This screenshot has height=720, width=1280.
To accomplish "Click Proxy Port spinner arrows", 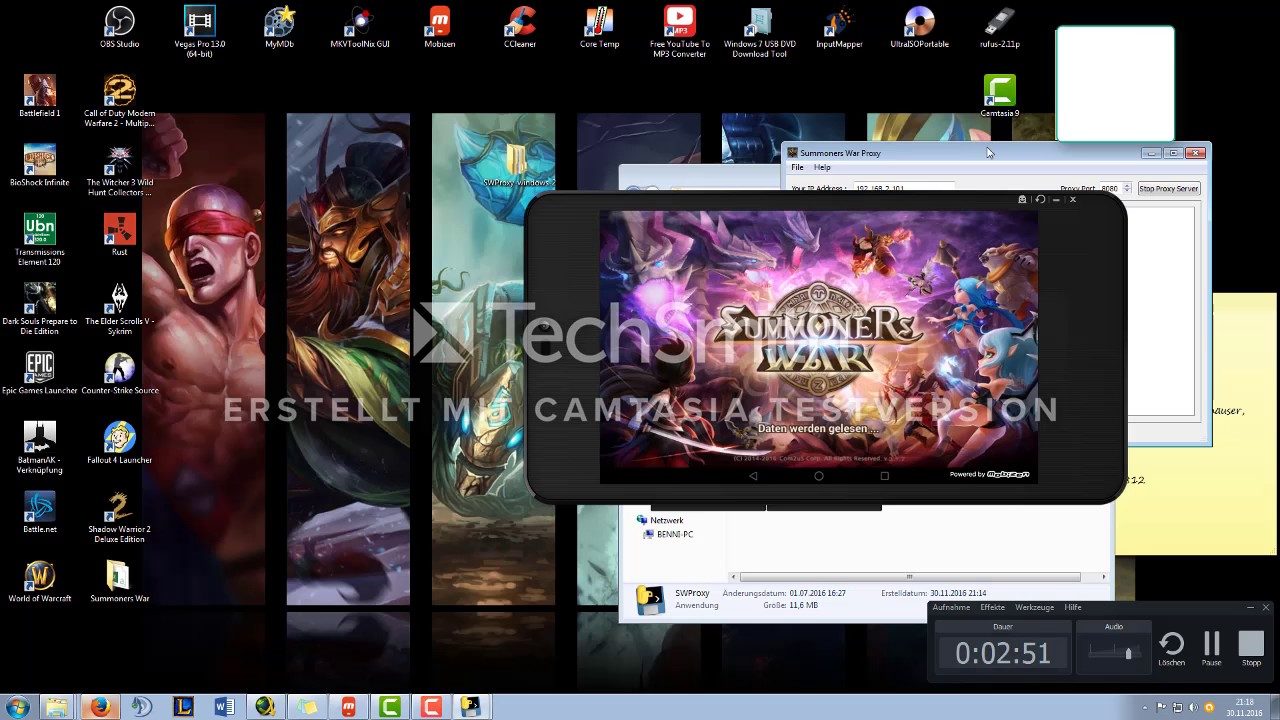I will pos(1127,188).
